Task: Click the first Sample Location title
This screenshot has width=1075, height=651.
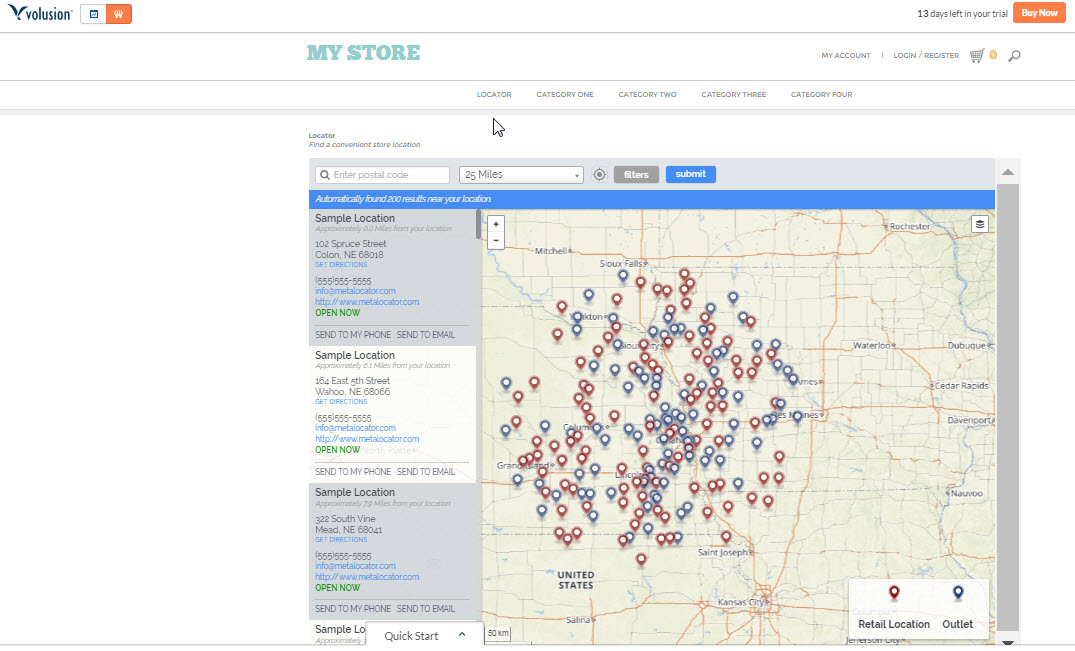Action: 354,218
